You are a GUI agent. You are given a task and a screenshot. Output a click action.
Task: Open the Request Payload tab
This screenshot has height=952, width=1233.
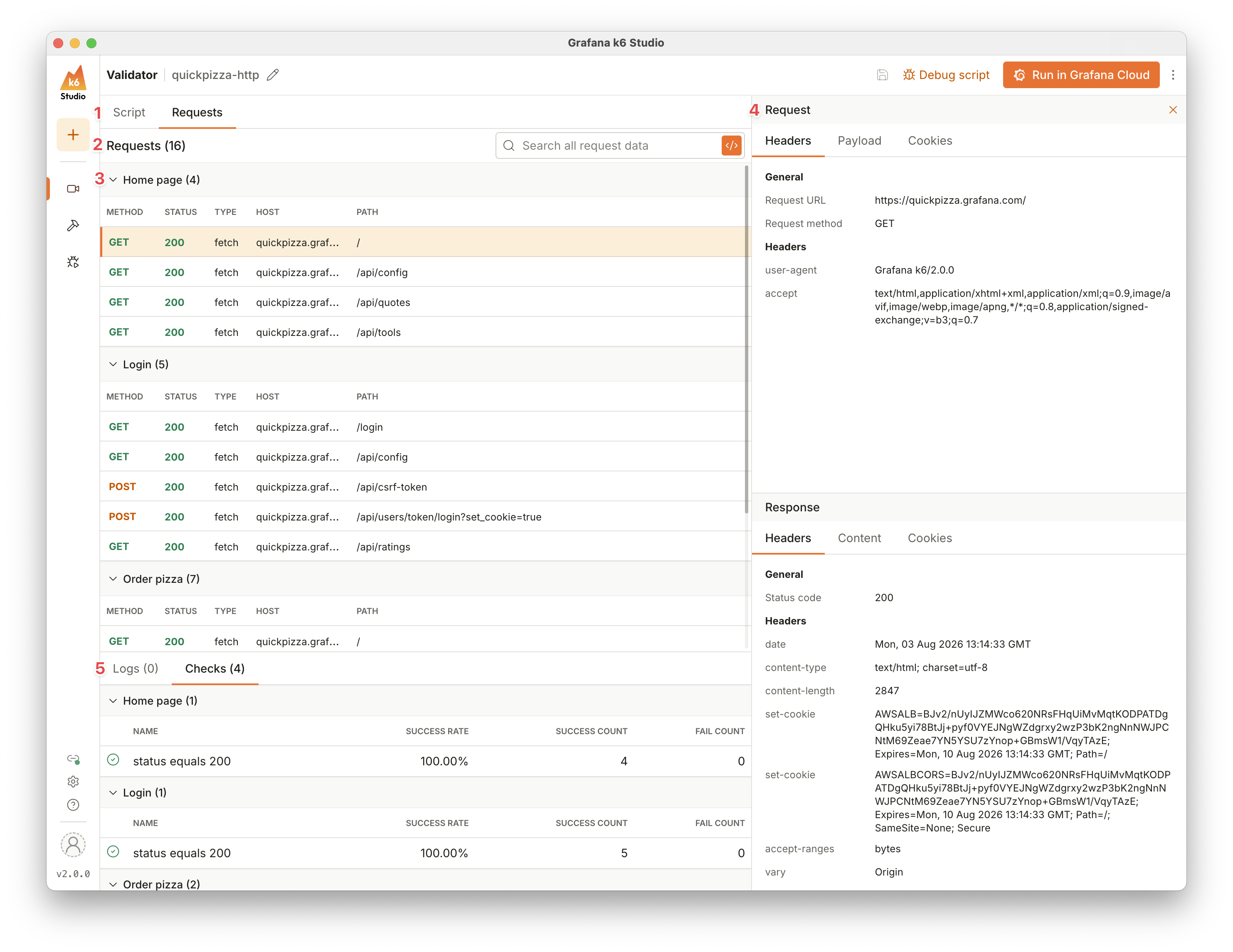click(859, 141)
